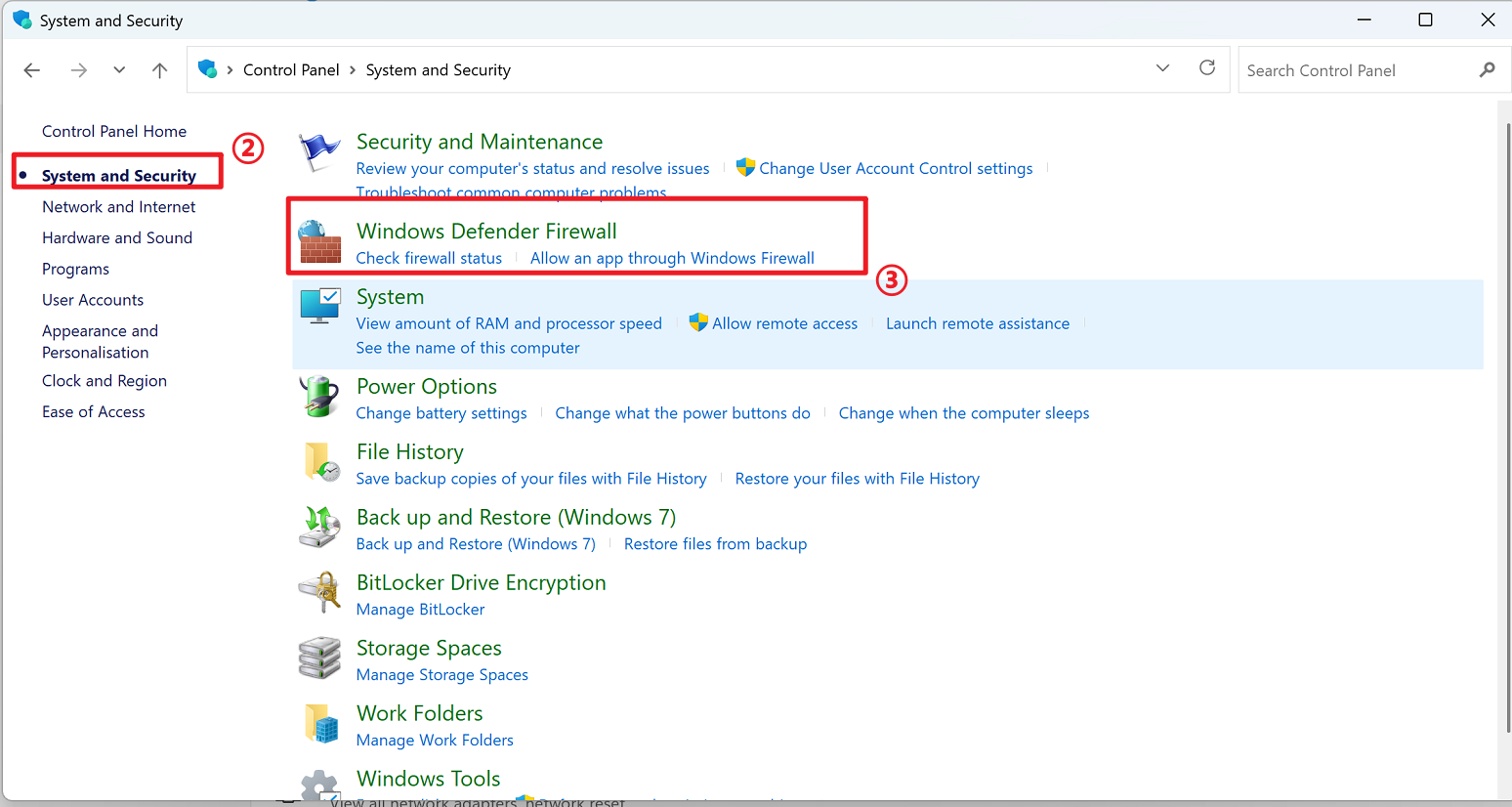Click the Power Options battery icon

319,397
